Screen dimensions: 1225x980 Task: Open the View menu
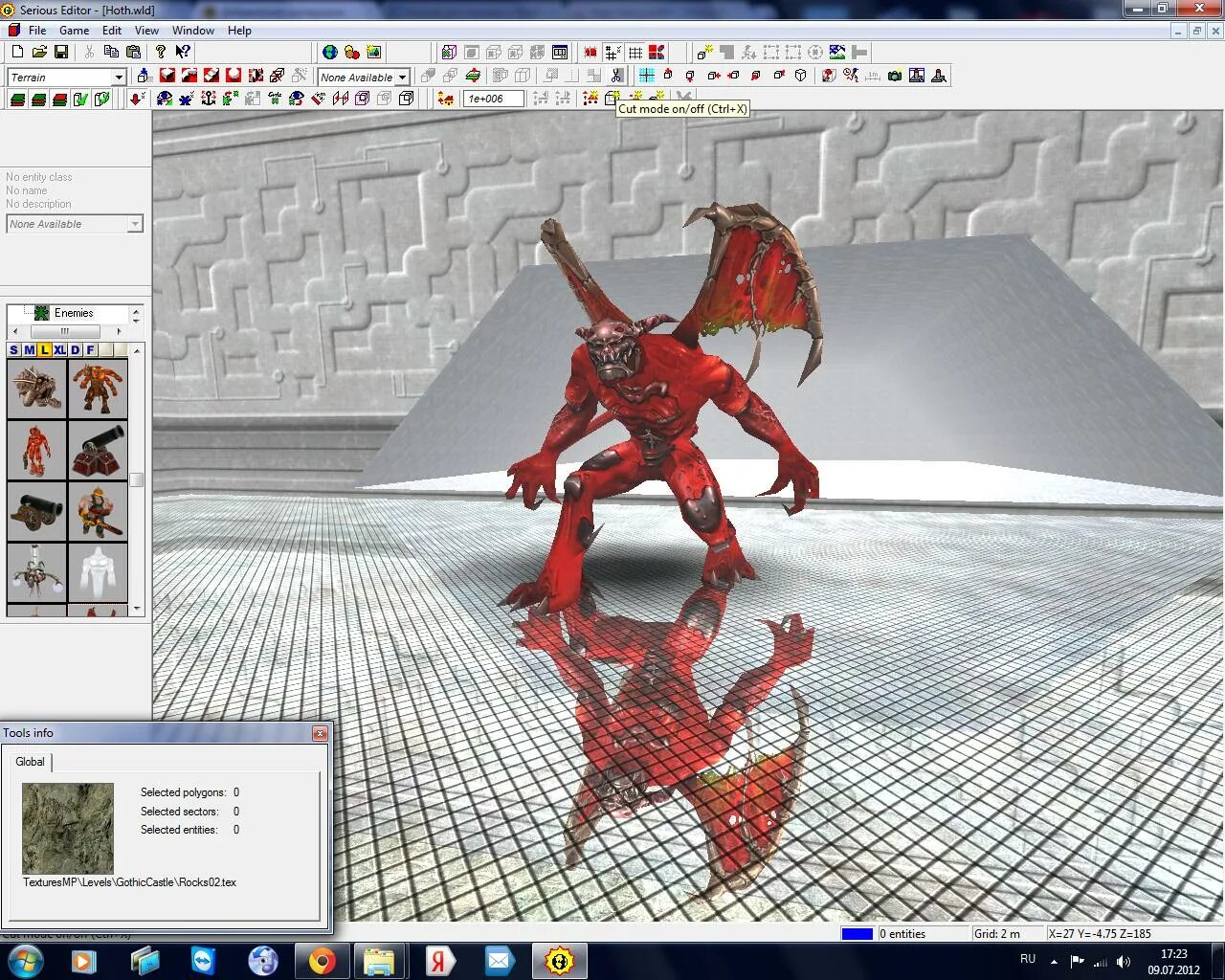[146, 30]
